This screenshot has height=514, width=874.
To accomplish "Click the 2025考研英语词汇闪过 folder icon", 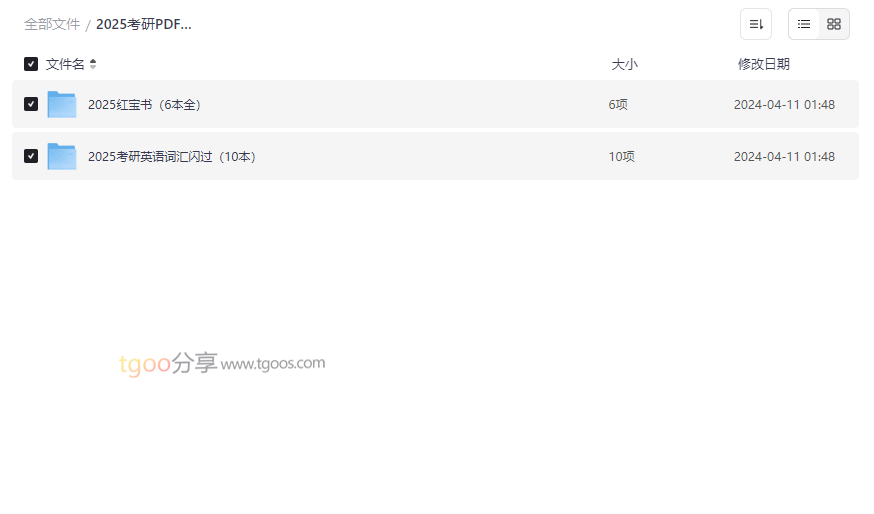I will pos(62,156).
